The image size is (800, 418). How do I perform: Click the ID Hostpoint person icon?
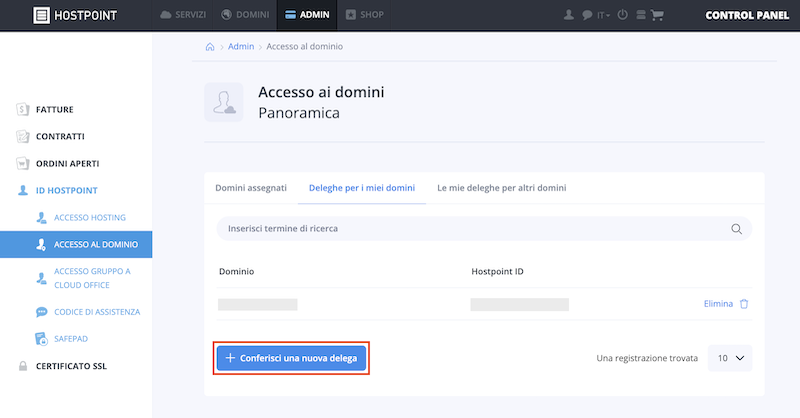(x=22, y=190)
